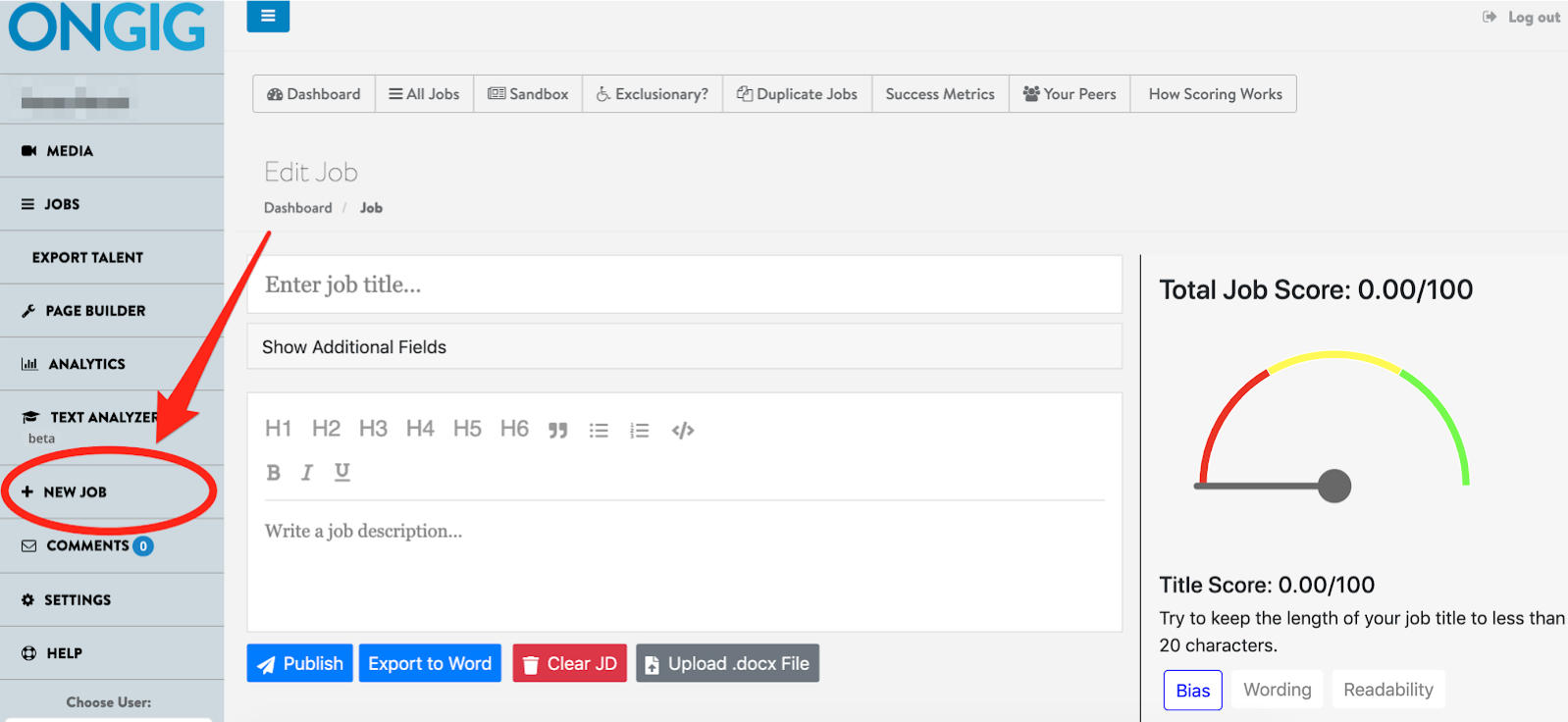Viewport: 1568px width, 722px height.
Task: Click the blockquote icon in editor toolbar
Action: coord(557,430)
